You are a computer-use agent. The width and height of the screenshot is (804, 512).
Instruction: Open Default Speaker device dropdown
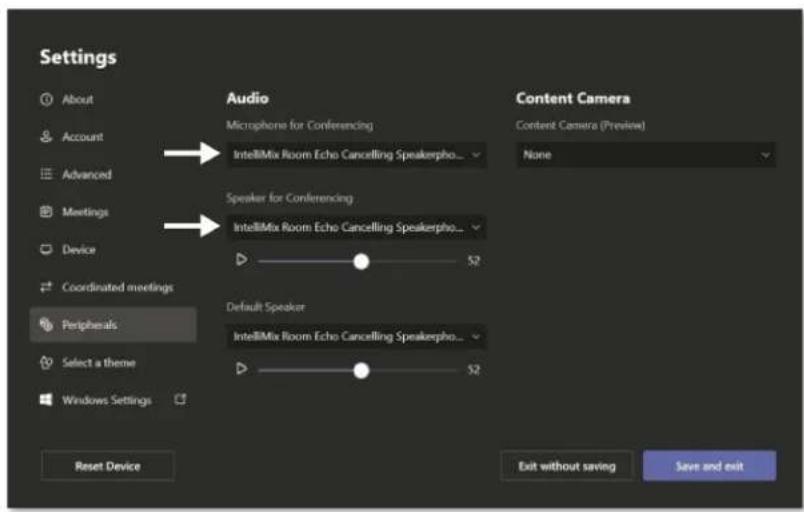pyautogui.click(x=356, y=337)
